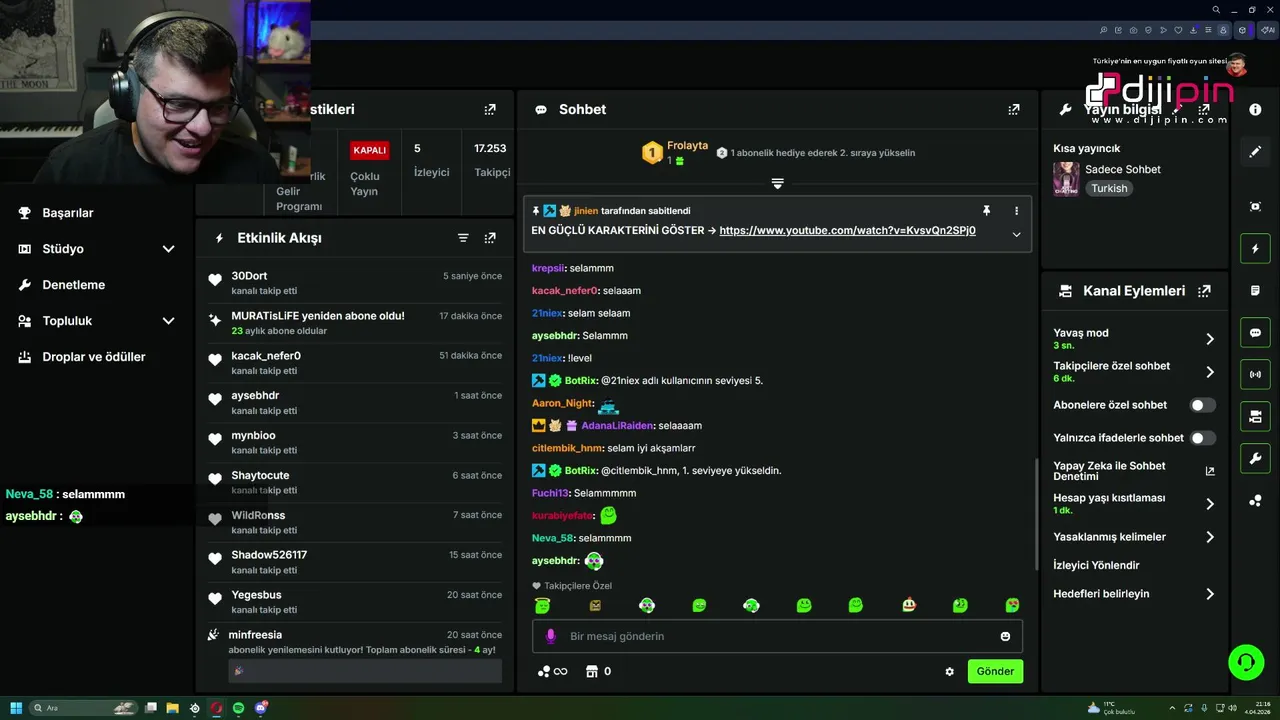
Task: Click the broadcast signal icon in right toolbar
Action: click(1255, 375)
